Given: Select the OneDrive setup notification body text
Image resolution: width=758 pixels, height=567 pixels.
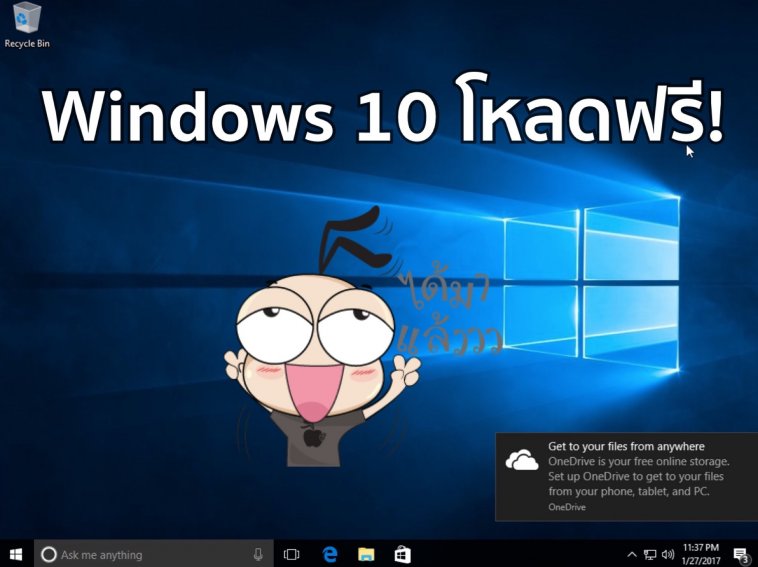Looking at the screenshot, I should click(638, 476).
